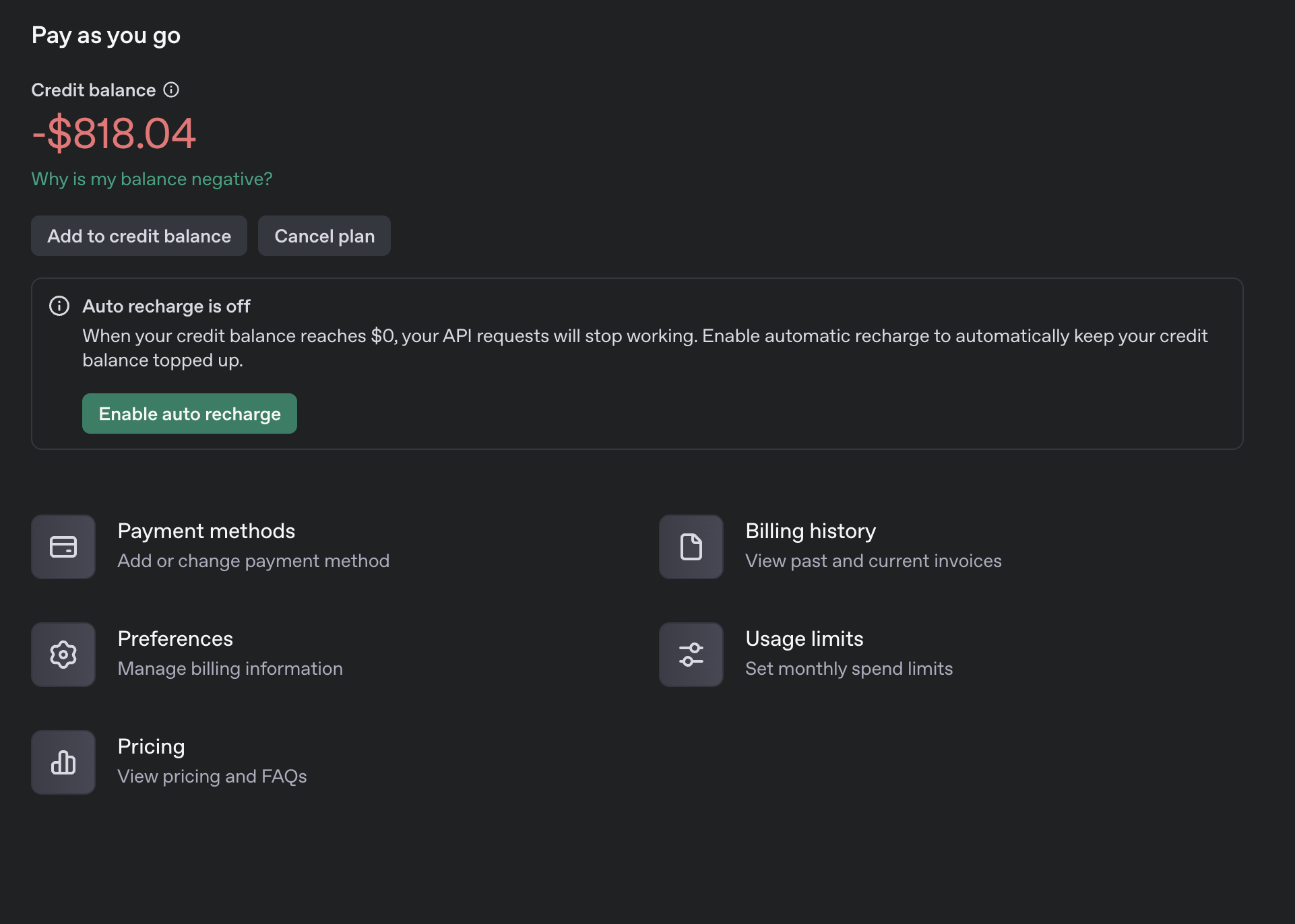Click 'View past and current invoices' text
Screen dimensions: 1295x924
(873, 561)
